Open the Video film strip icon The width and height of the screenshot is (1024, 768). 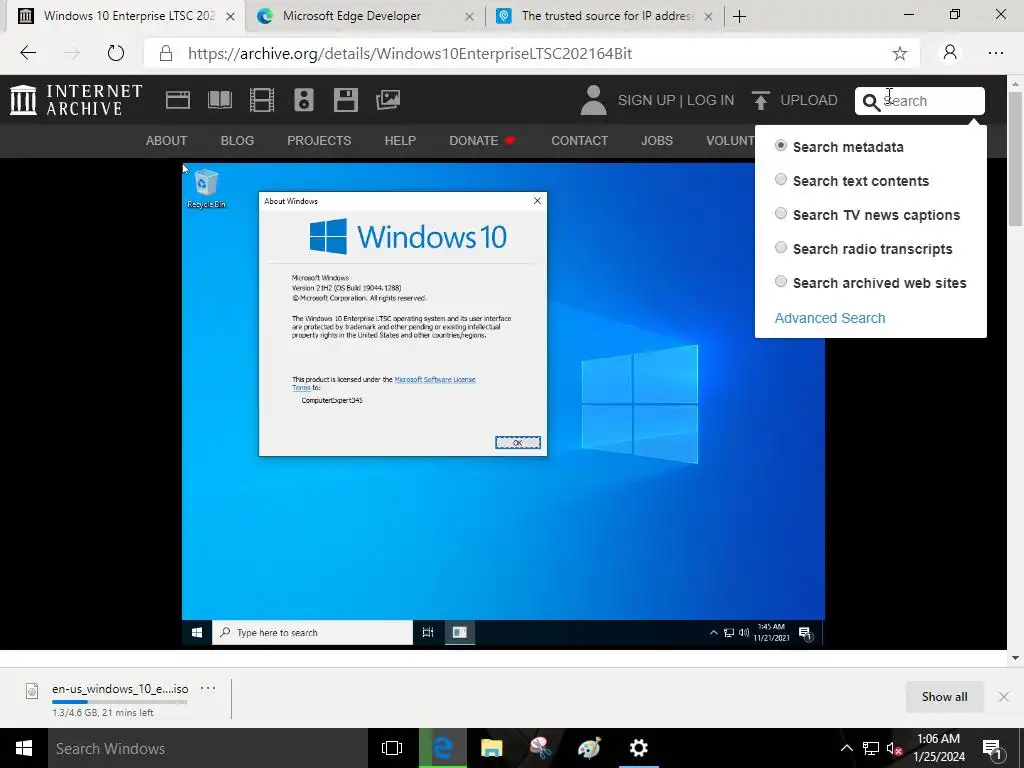(262, 100)
